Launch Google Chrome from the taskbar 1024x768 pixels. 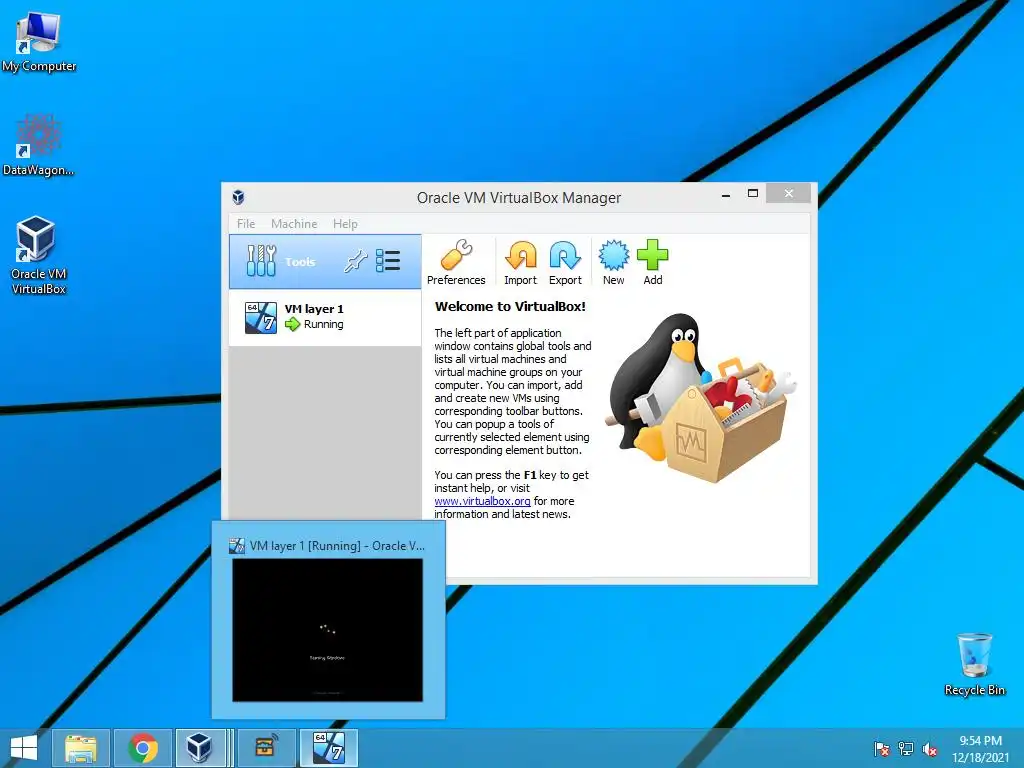click(x=143, y=748)
